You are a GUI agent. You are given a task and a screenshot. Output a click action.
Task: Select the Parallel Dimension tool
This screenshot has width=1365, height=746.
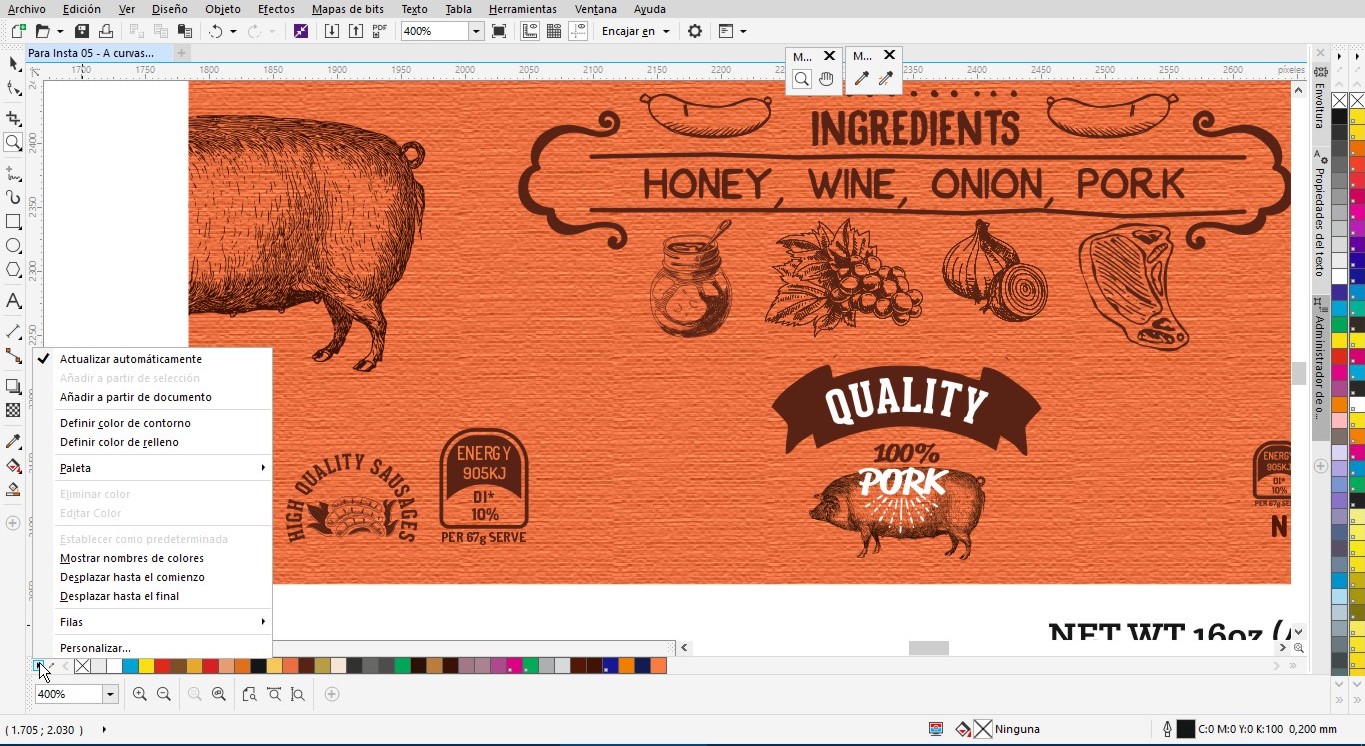tap(13, 331)
